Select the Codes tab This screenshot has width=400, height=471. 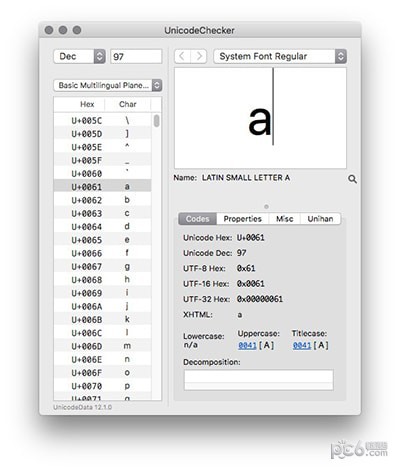pos(198,219)
